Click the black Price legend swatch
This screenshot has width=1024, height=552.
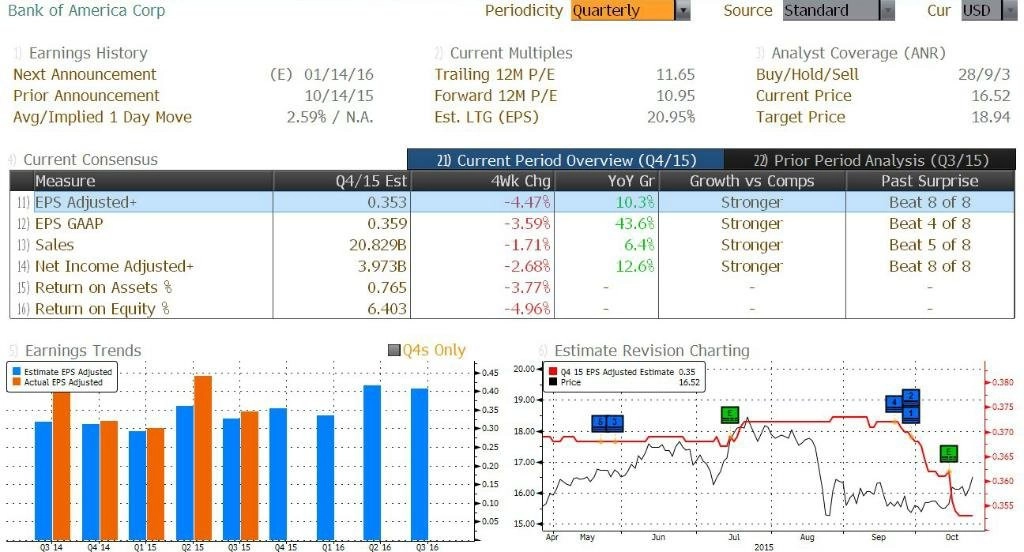tap(553, 382)
